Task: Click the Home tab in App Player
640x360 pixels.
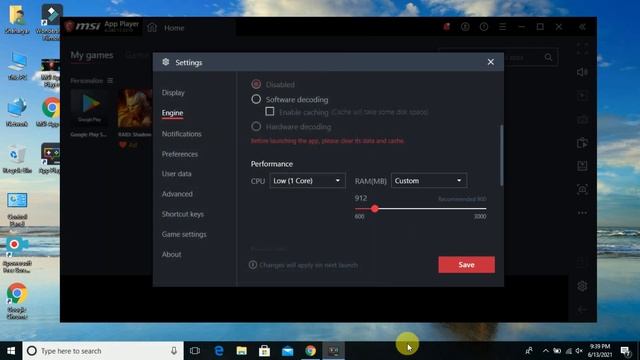Action: pos(174,28)
